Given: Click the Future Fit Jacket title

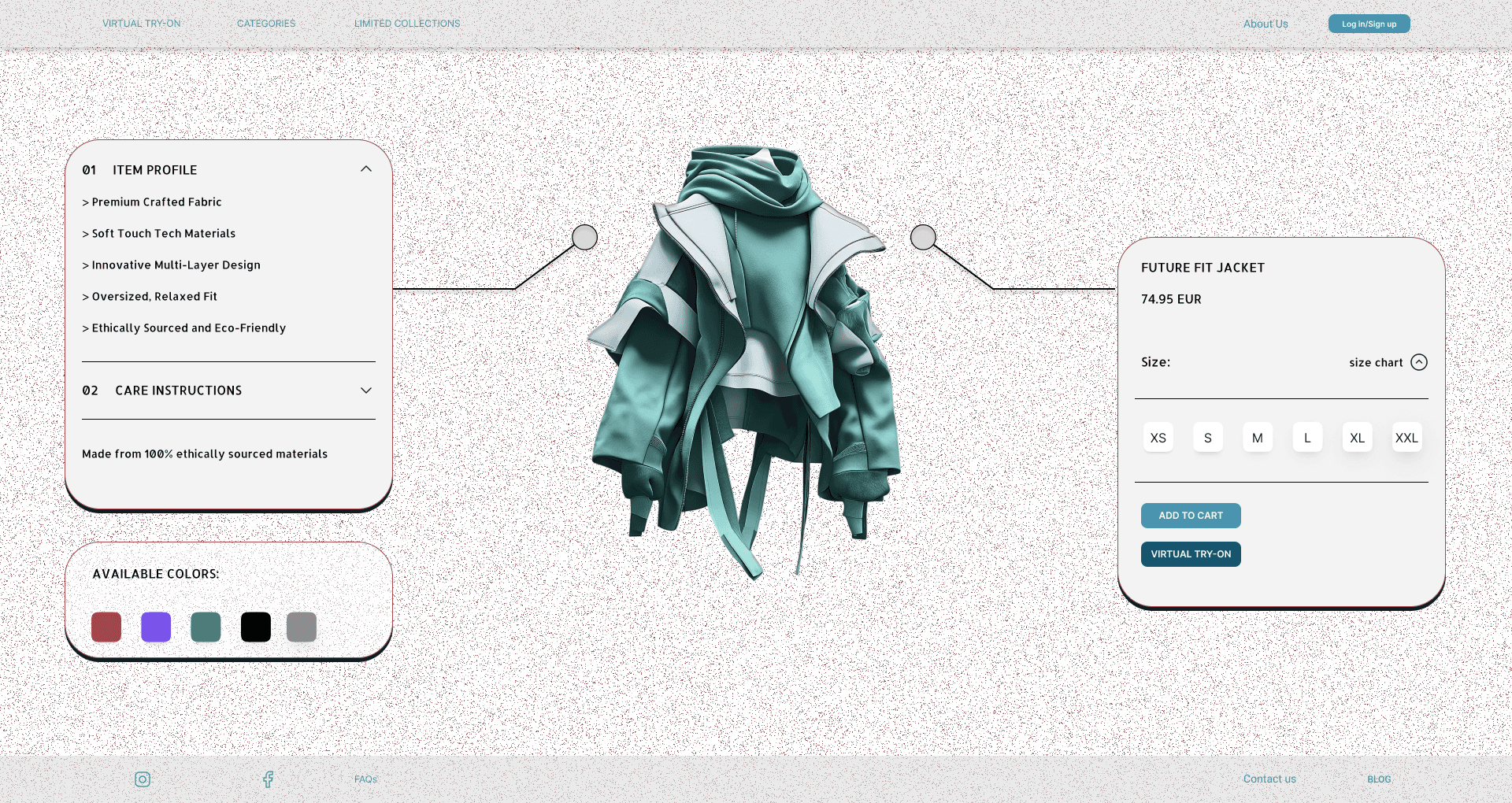Looking at the screenshot, I should coord(1203,268).
